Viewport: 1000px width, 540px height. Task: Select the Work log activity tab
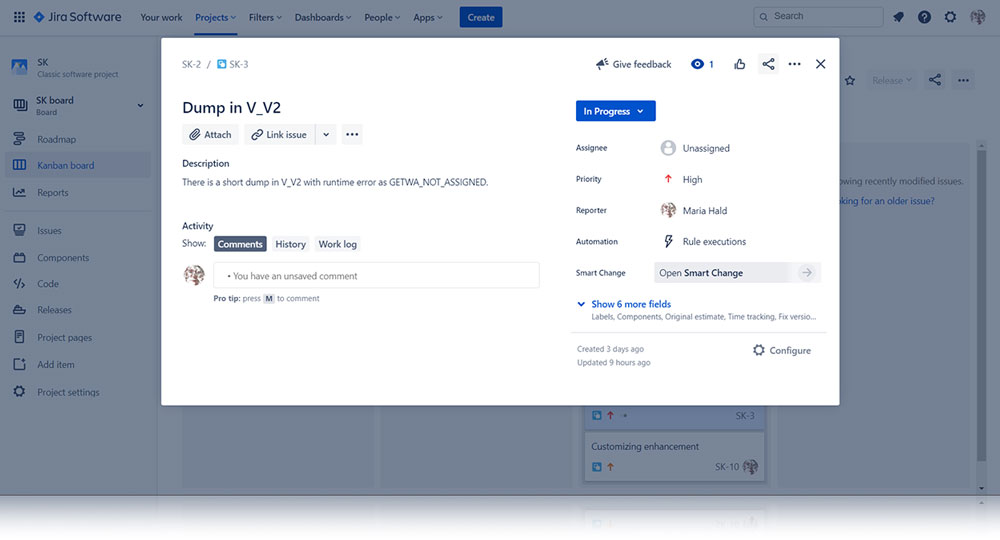(337, 244)
